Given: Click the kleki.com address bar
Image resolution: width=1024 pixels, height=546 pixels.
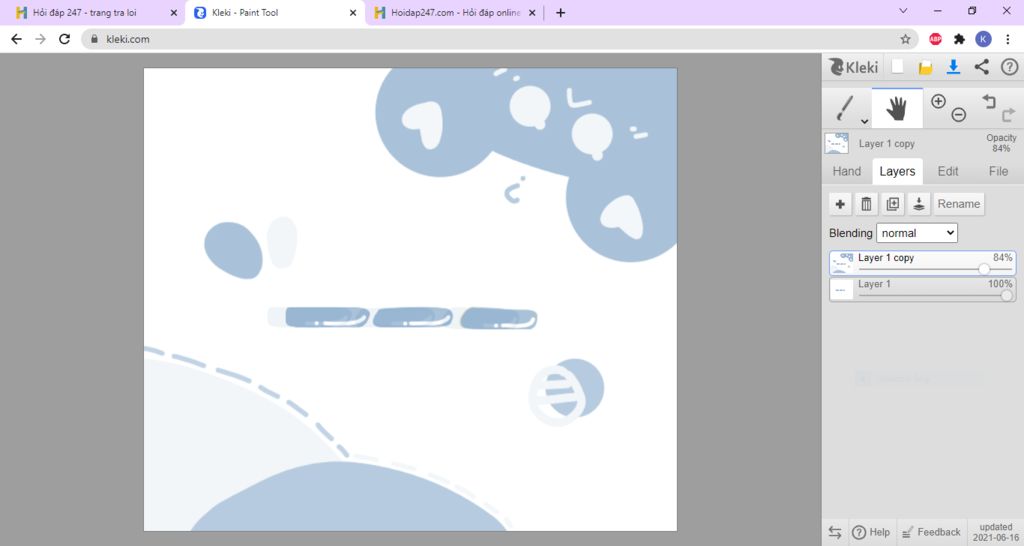Looking at the screenshot, I should click(500, 39).
